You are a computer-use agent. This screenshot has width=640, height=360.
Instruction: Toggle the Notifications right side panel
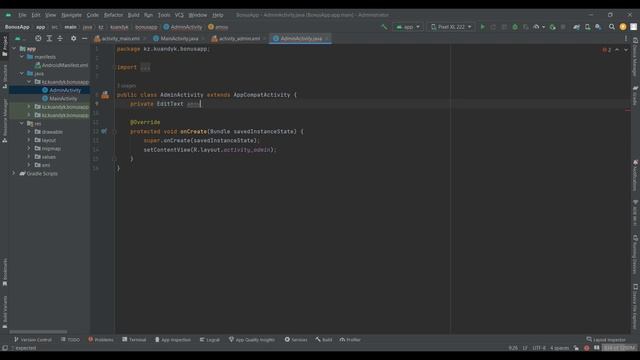point(635,175)
